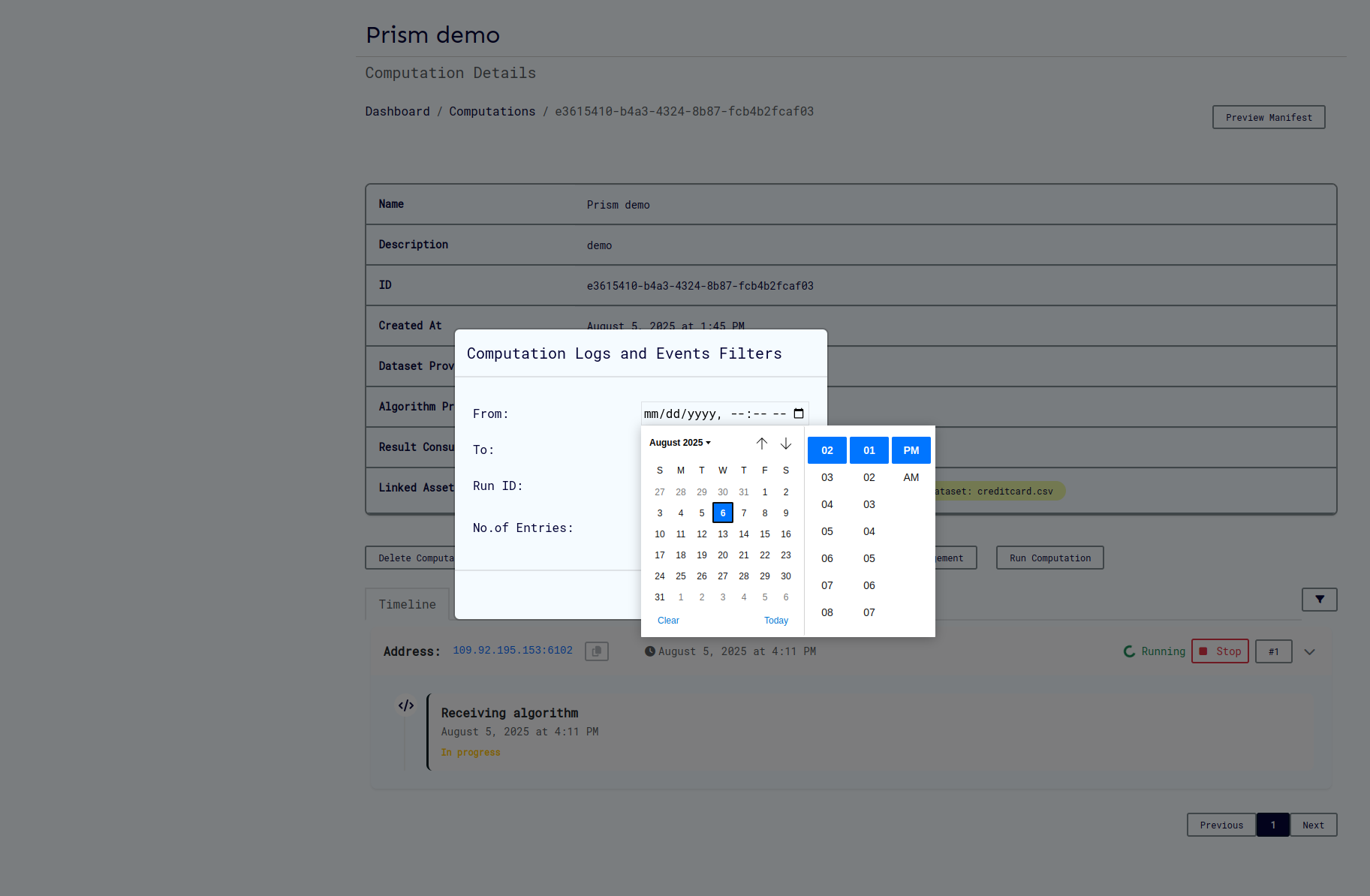The height and width of the screenshot is (896, 1370).
Task: Select minute 05 in the minutes column
Action: [869, 558]
